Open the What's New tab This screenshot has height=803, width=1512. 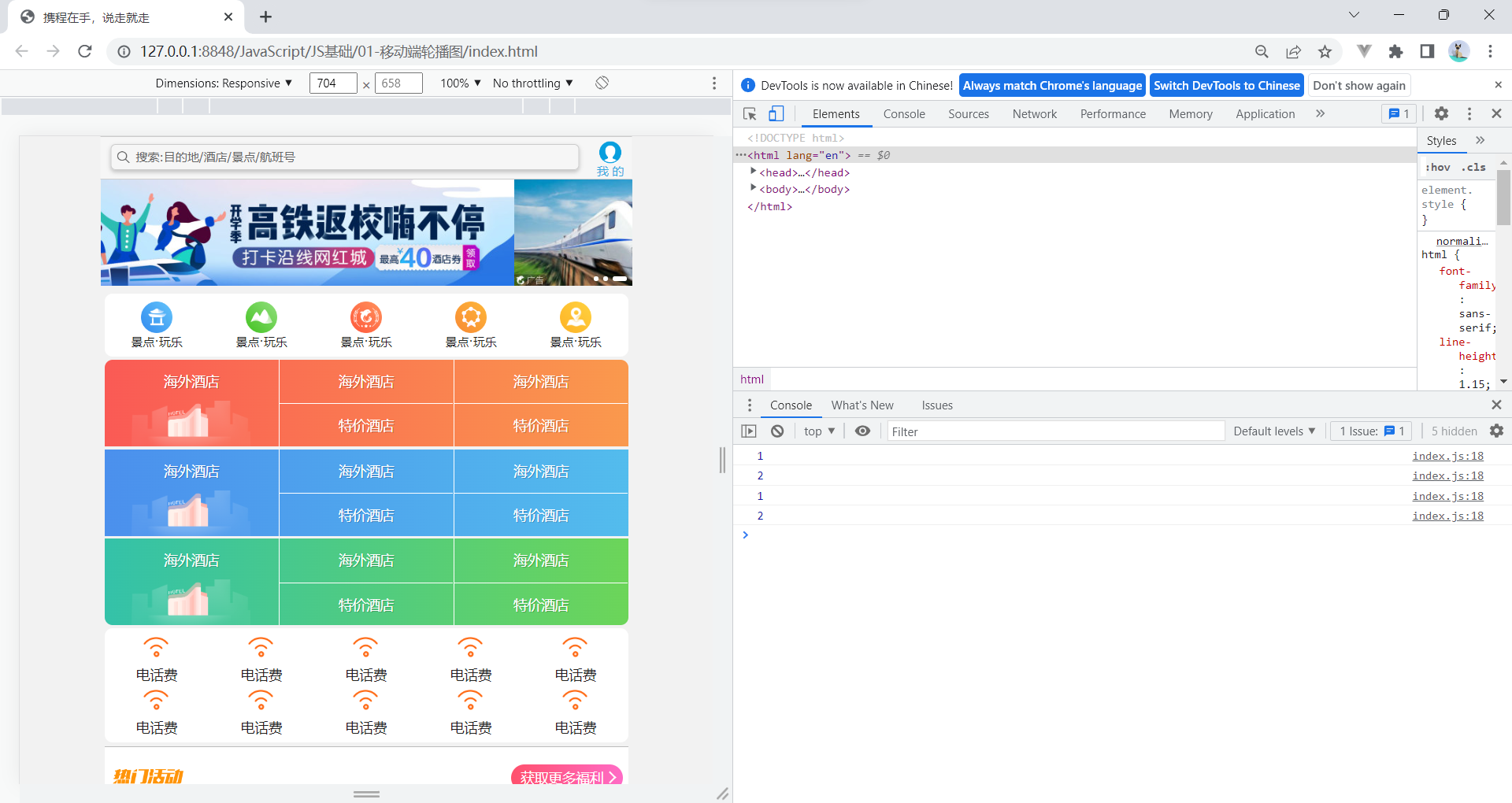pyautogui.click(x=862, y=405)
